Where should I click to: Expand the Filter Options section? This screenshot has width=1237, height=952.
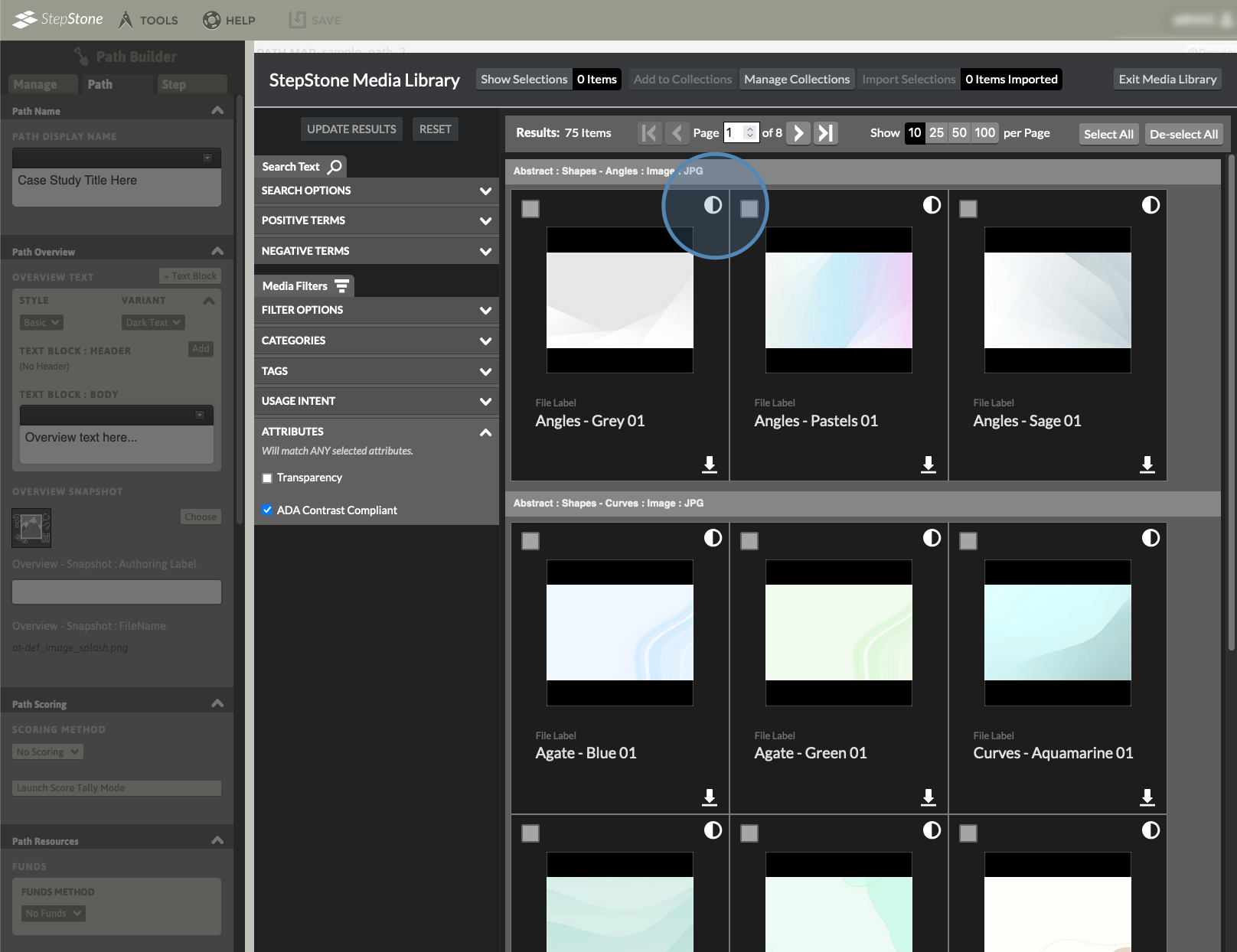377,310
